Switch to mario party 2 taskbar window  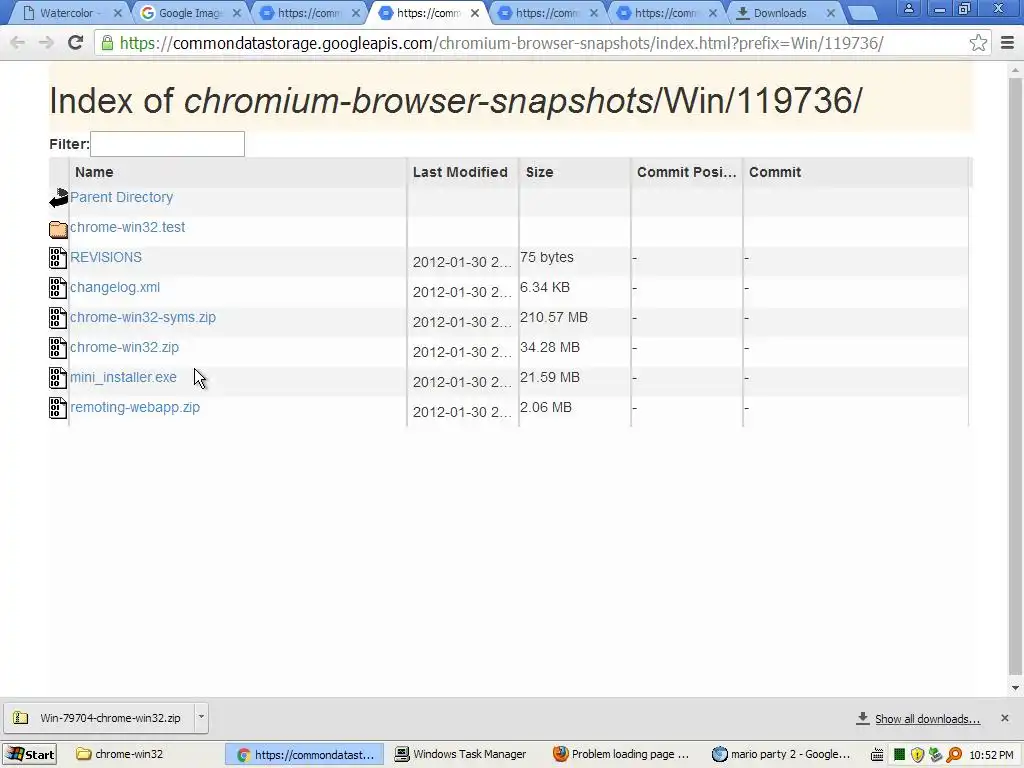coord(781,754)
